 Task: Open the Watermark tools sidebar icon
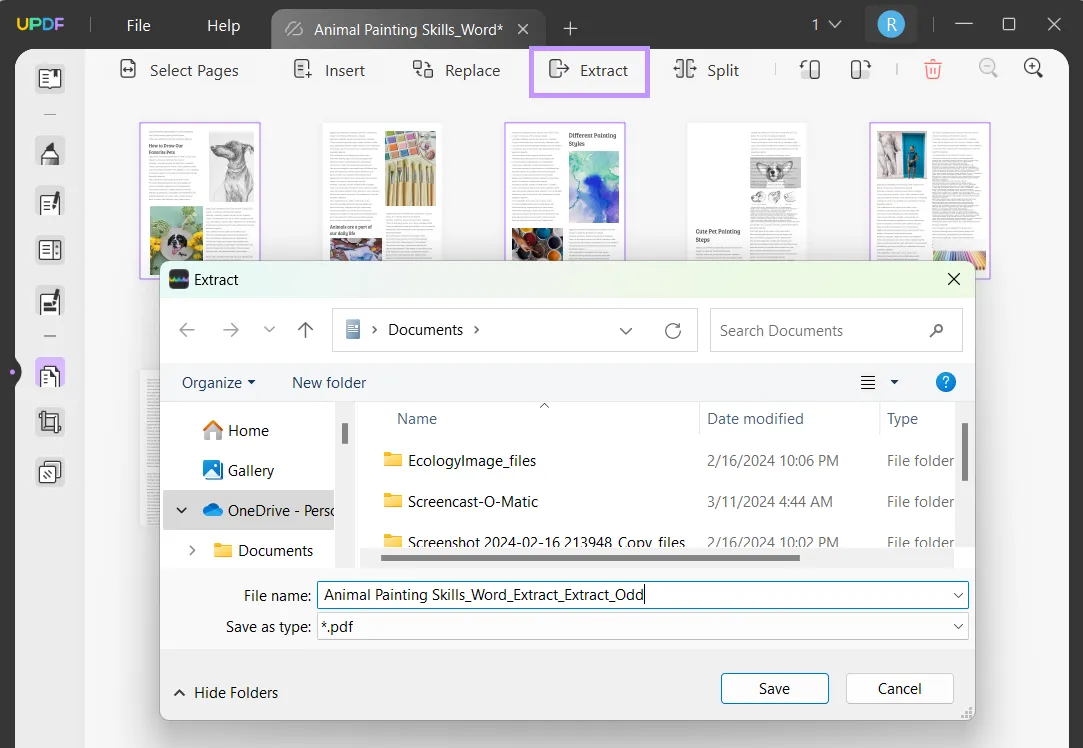(x=50, y=472)
